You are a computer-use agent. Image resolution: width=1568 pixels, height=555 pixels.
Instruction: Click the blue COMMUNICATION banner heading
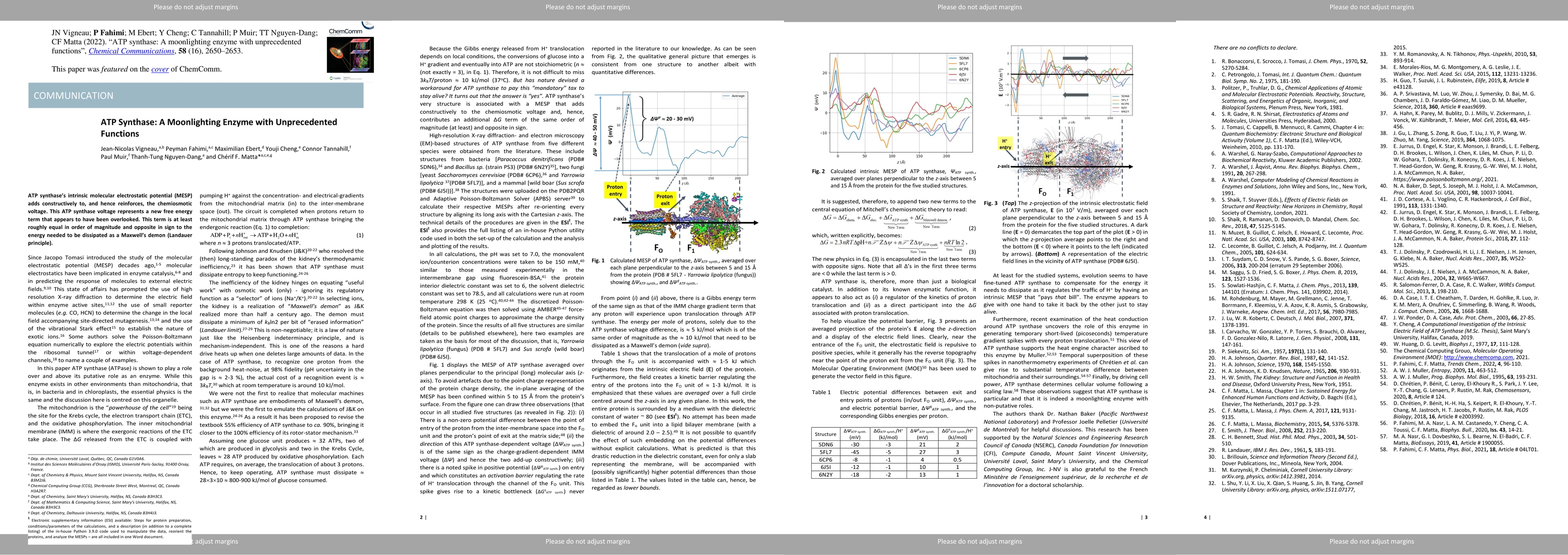196,96
